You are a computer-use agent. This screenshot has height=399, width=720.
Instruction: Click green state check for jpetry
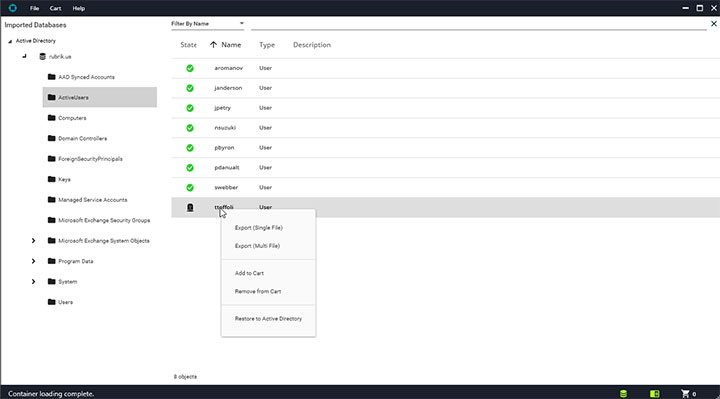click(x=190, y=108)
